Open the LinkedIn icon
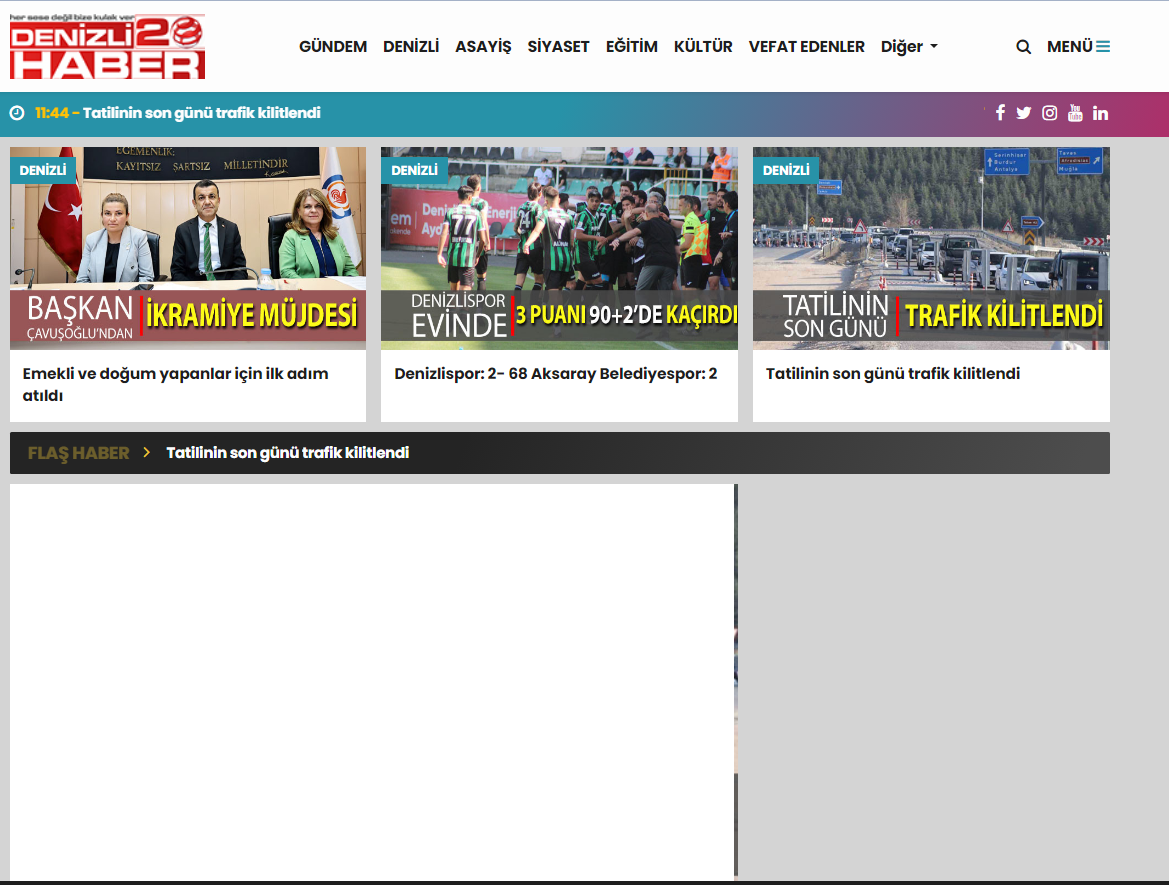 (x=1100, y=113)
